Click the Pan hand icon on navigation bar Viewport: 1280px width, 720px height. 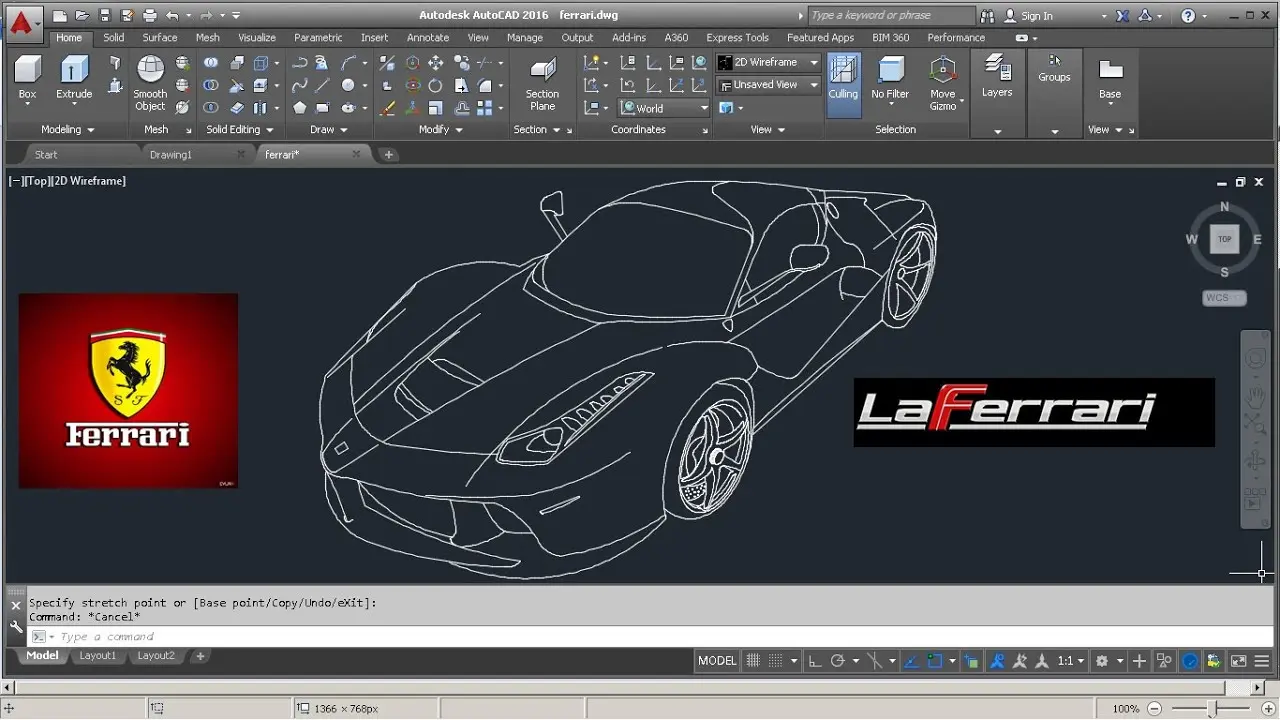point(1255,397)
